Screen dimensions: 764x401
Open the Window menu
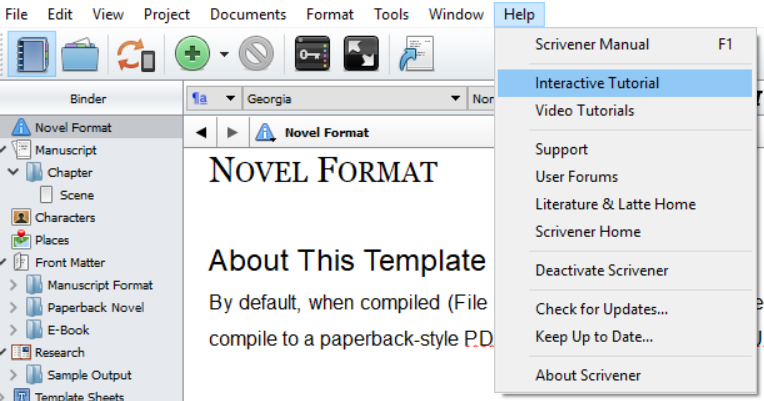pos(456,14)
